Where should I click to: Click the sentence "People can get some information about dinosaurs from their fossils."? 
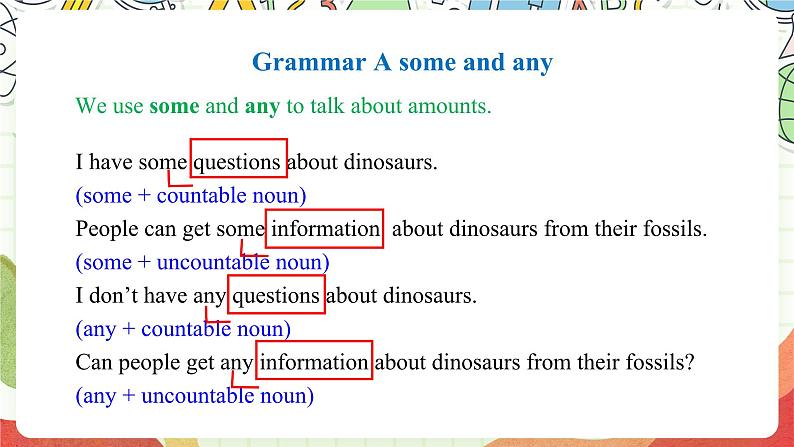click(x=391, y=229)
